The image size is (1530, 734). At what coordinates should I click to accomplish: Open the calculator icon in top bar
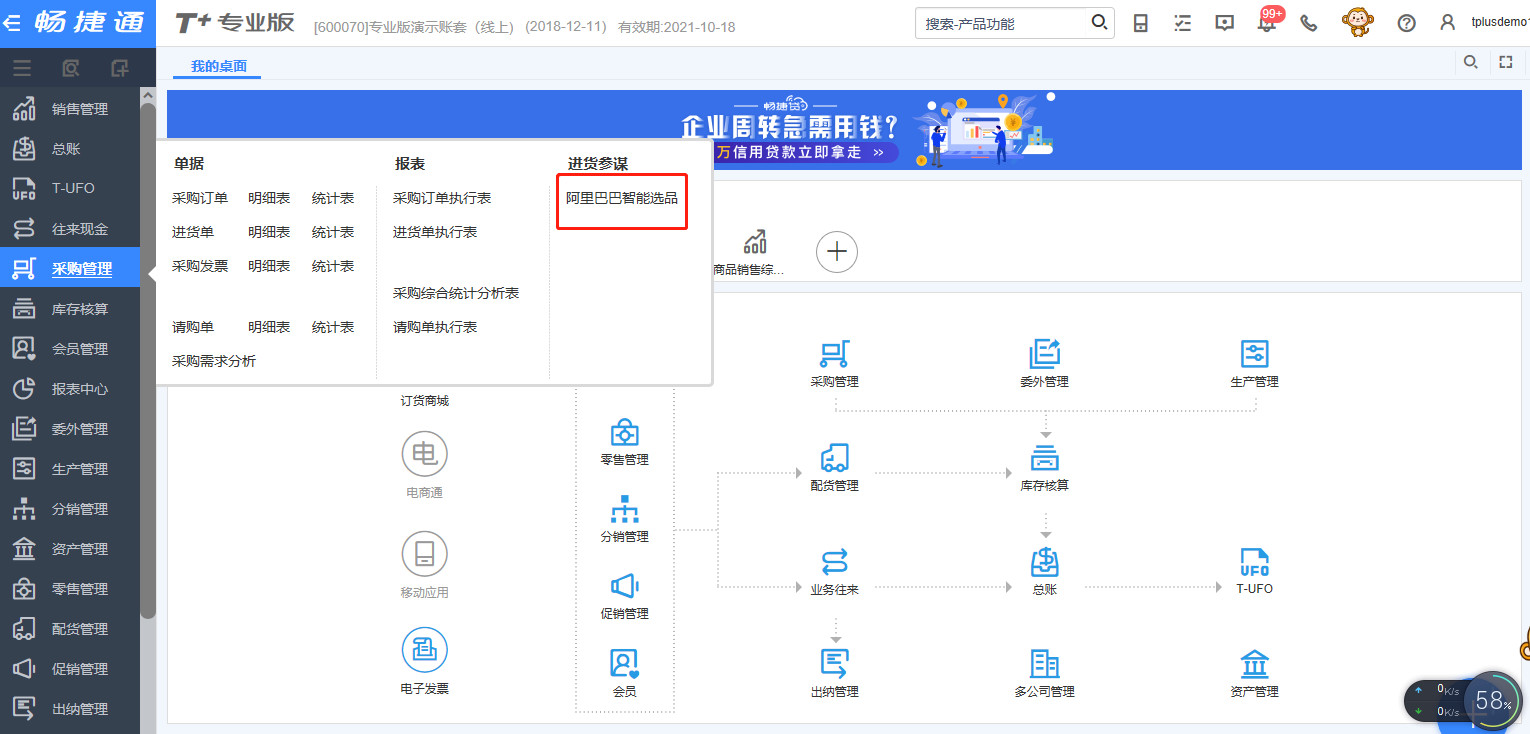point(1141,23)
